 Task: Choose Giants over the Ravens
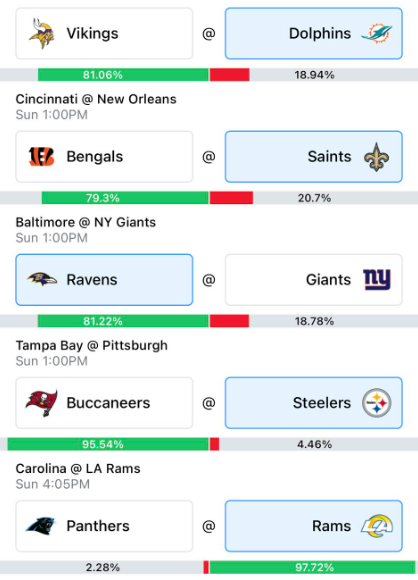click(x=314, y=280)
